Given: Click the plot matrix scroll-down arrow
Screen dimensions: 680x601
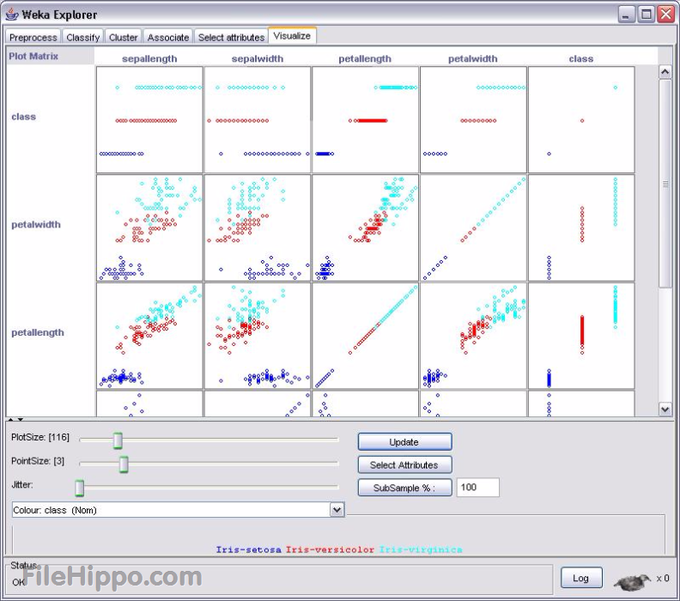Looking at the screenshot, I should pos(665,409).
